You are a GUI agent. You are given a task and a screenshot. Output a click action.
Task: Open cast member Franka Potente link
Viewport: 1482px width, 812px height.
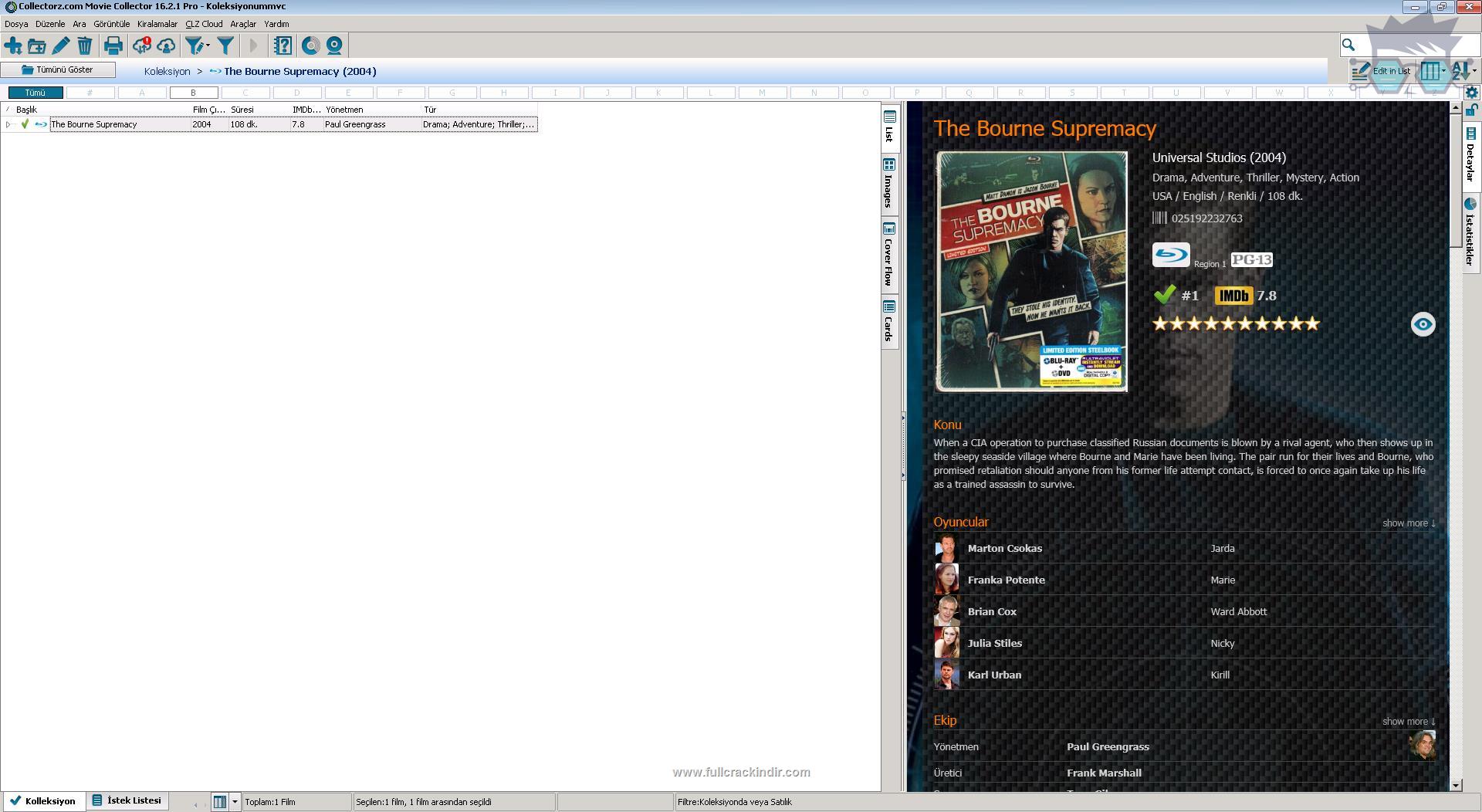[x=1006, y=580]
